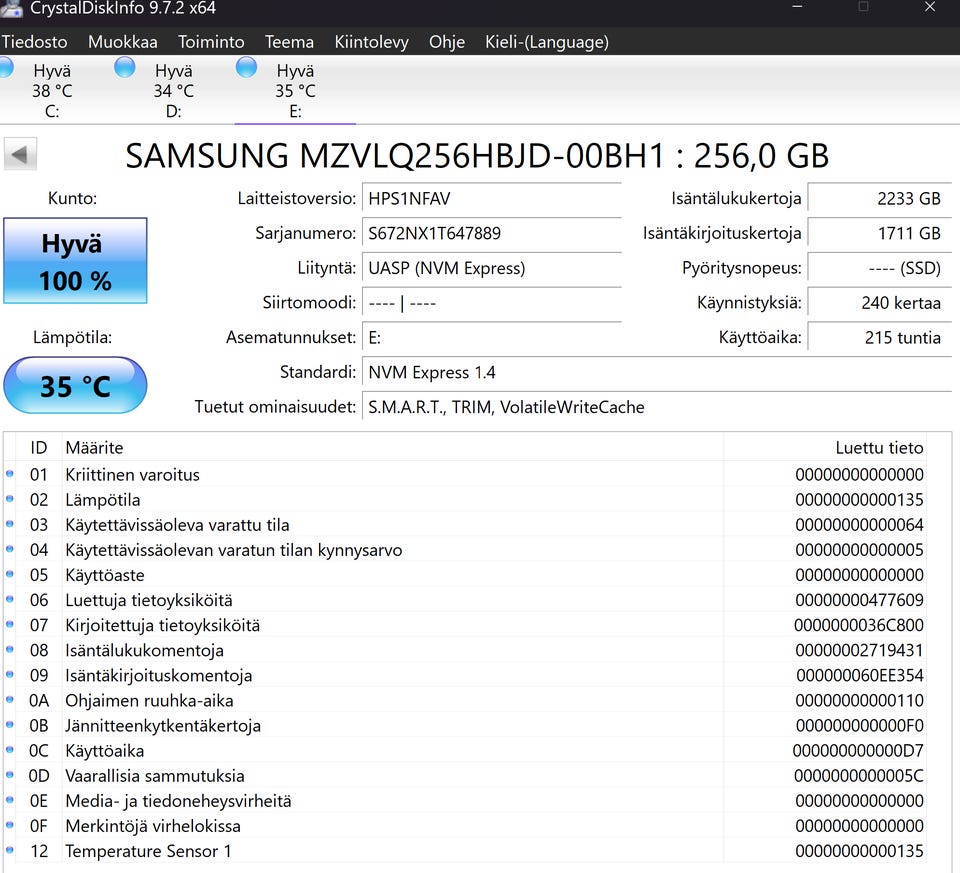Open the Kieli-(Language) menu
Viewport: 960px width, 873px height.
point(546,42)
